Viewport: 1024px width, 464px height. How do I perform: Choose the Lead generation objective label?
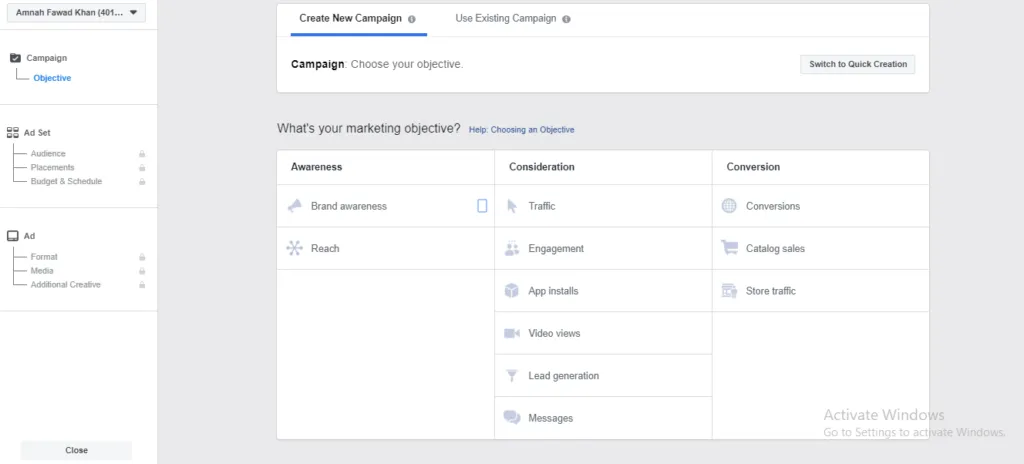pyautogui.click(x=563, y=376)
